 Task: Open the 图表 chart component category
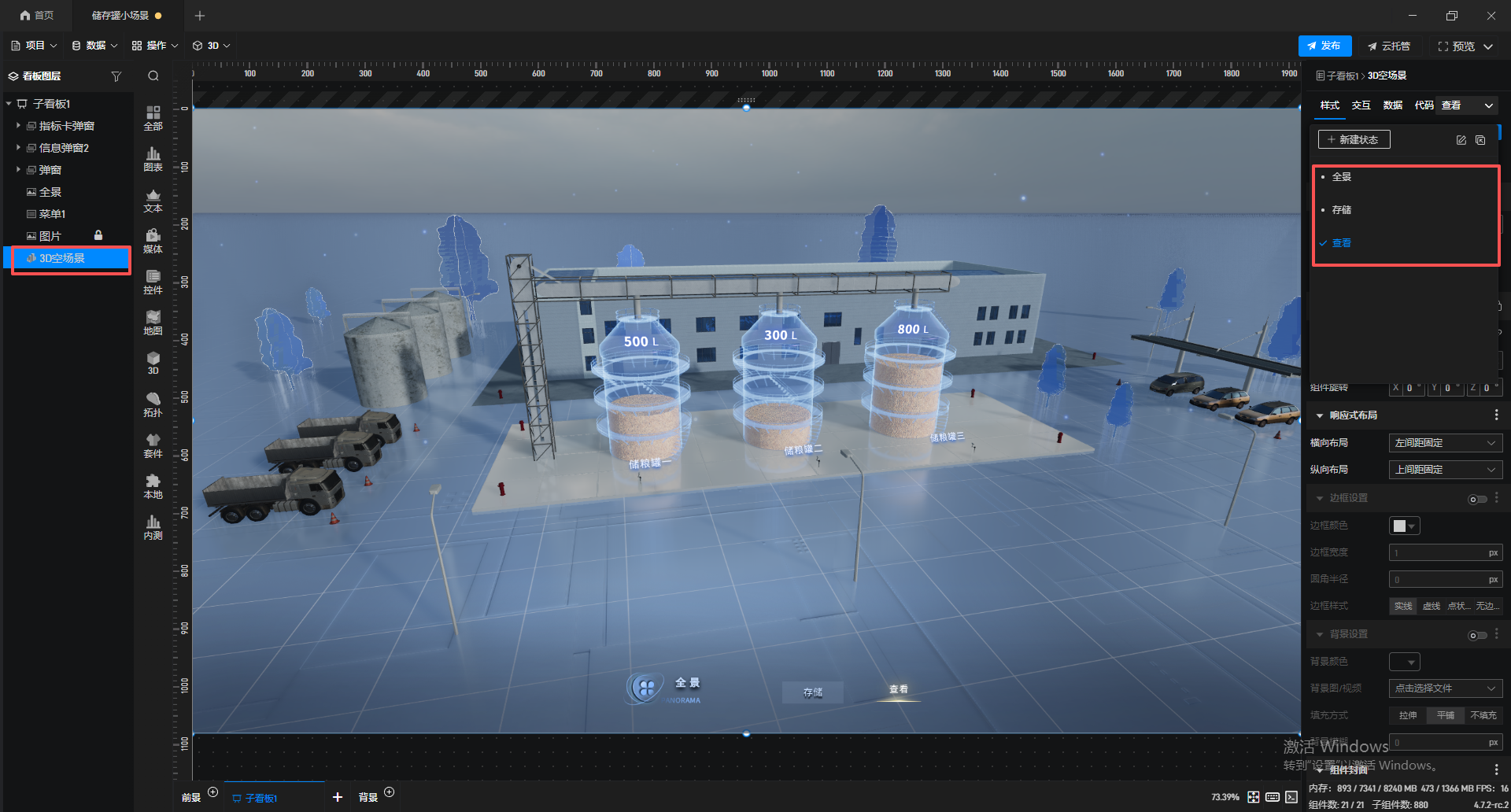point(153,159)
